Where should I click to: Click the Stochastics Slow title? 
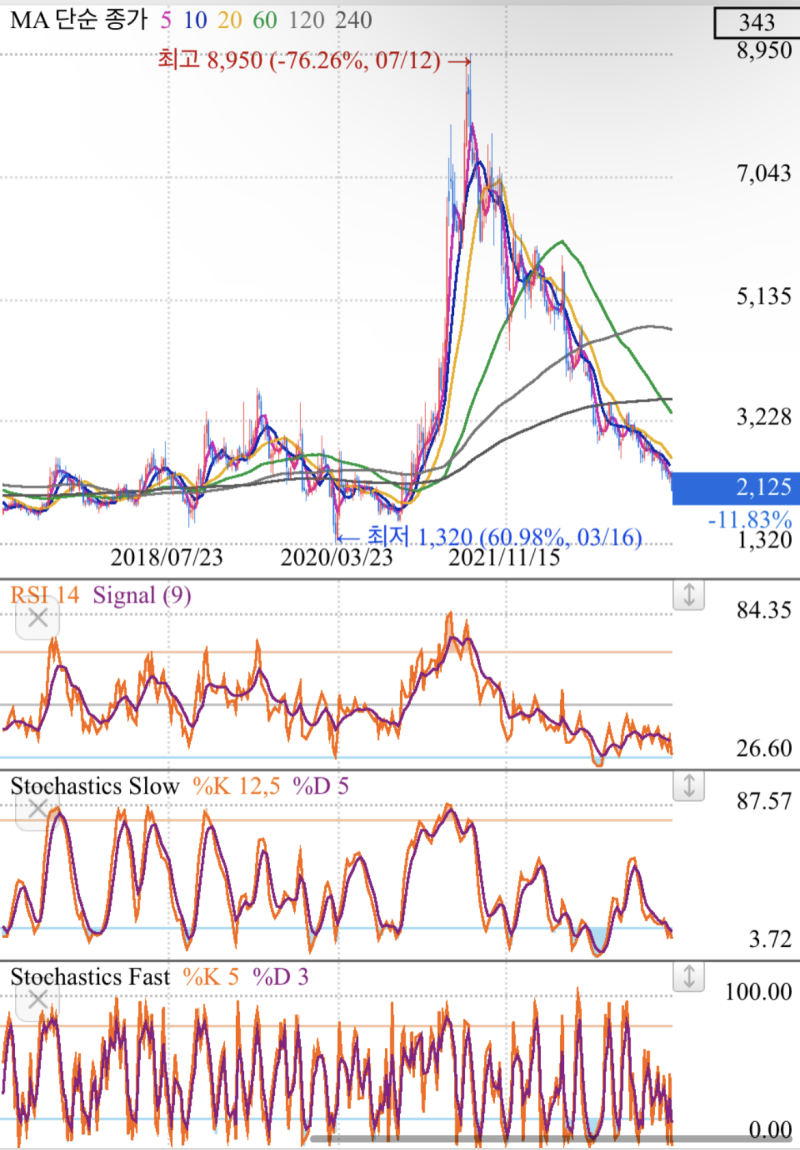(95, 786)
